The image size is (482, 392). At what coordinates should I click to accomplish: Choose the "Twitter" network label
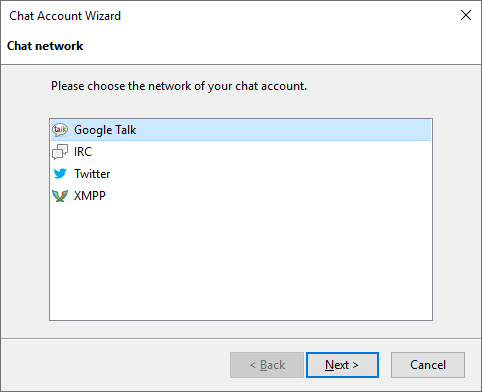click(x=92, y=174)
